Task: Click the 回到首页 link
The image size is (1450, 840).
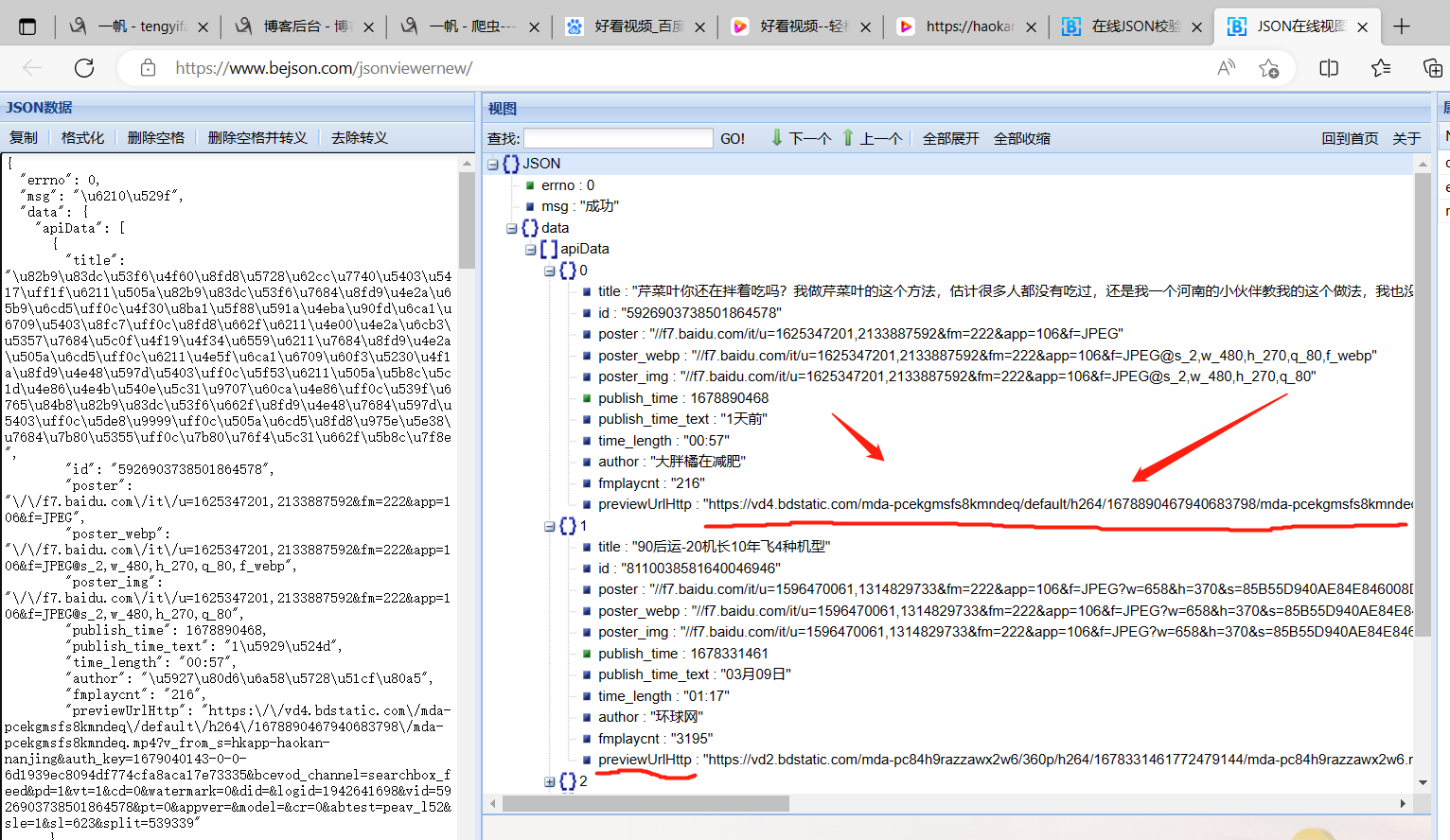Action: (x=1350, y=139)
